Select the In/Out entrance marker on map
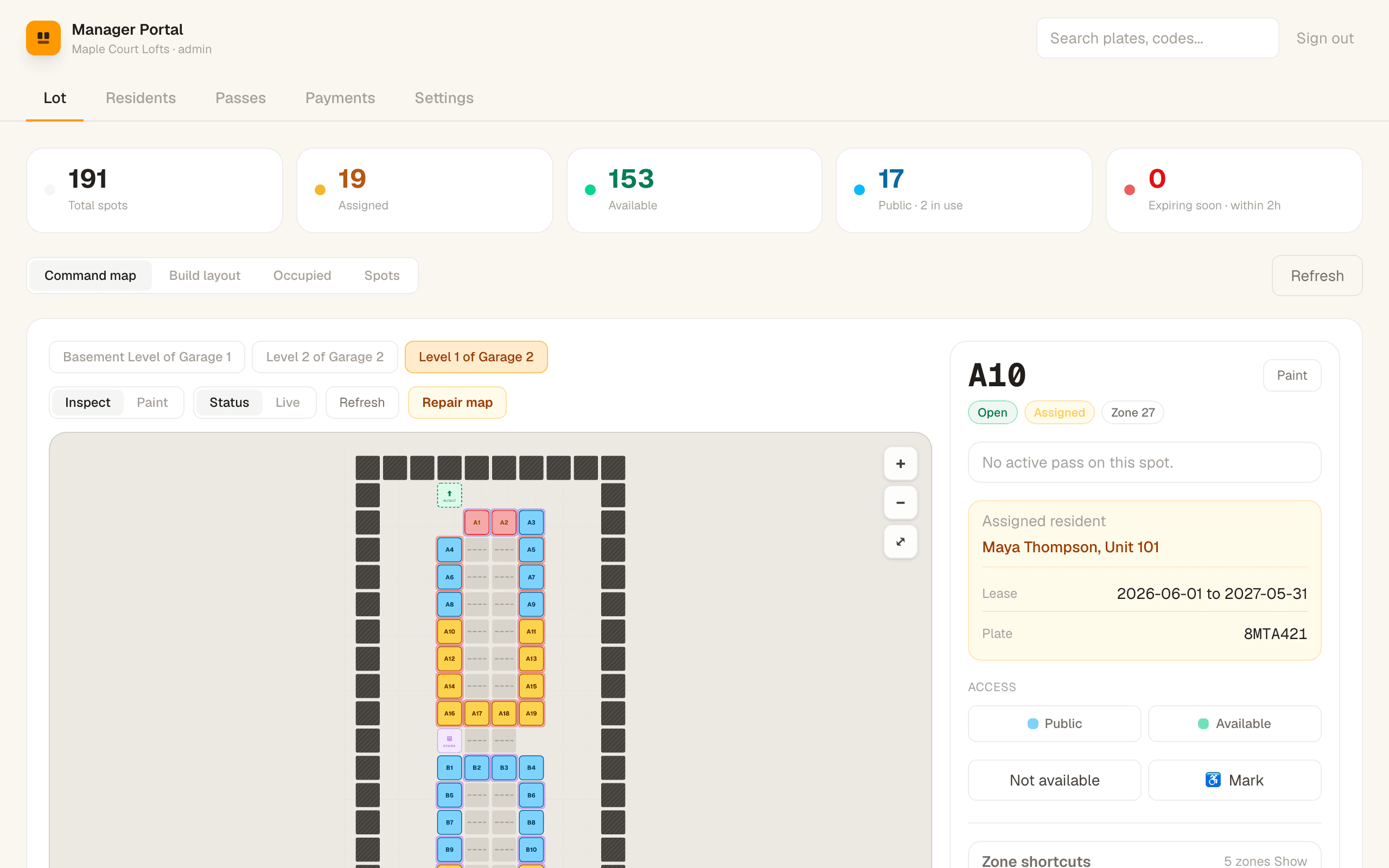Viewport: 1389px width, 868px height. click(449, 495)
